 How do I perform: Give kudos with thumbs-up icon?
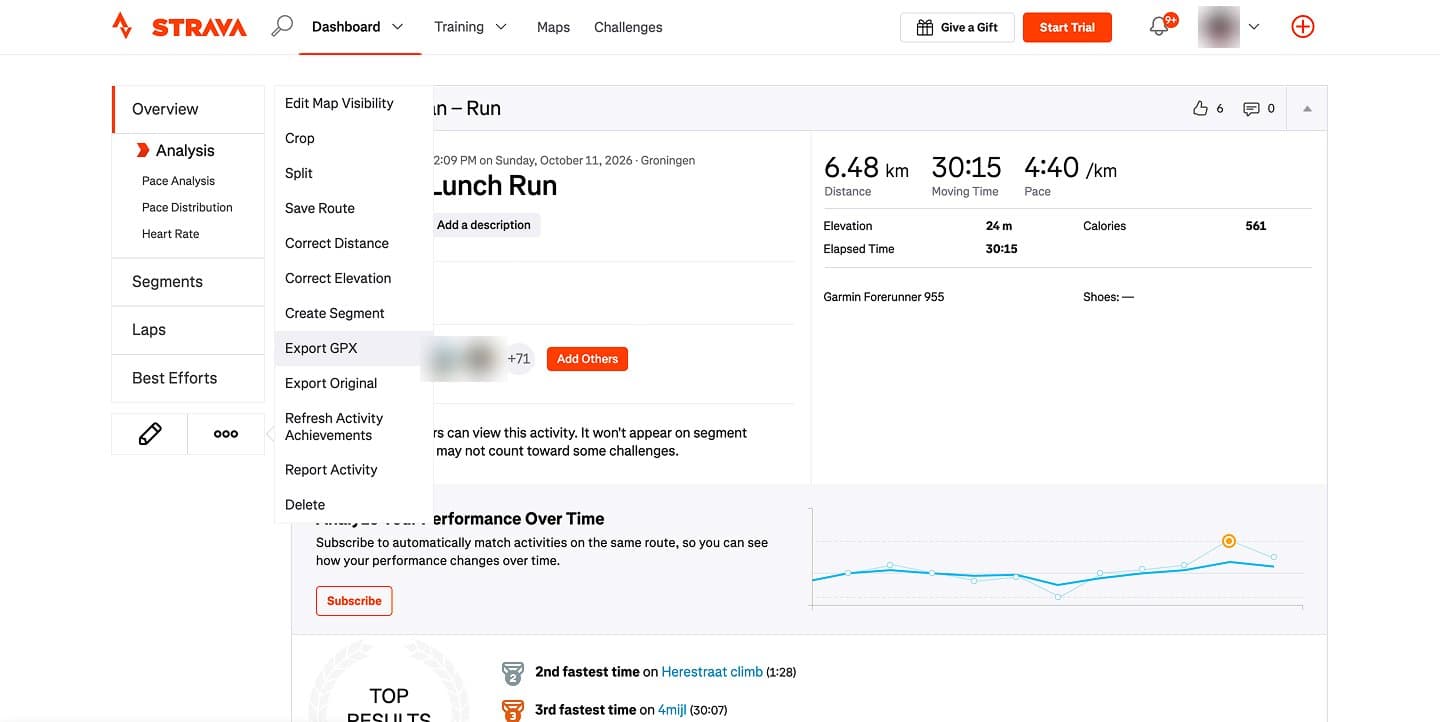click(1201, 109)
